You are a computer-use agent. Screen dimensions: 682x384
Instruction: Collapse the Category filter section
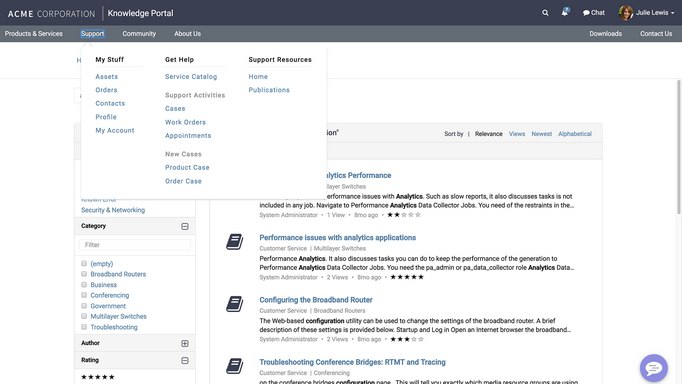[185, 227]
